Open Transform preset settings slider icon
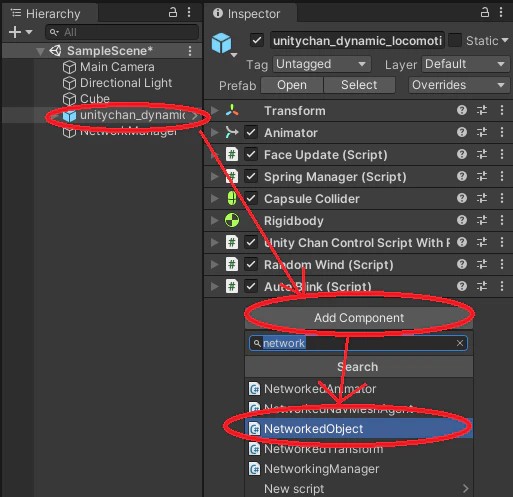 pyautogui.click(x=482, y=110)
